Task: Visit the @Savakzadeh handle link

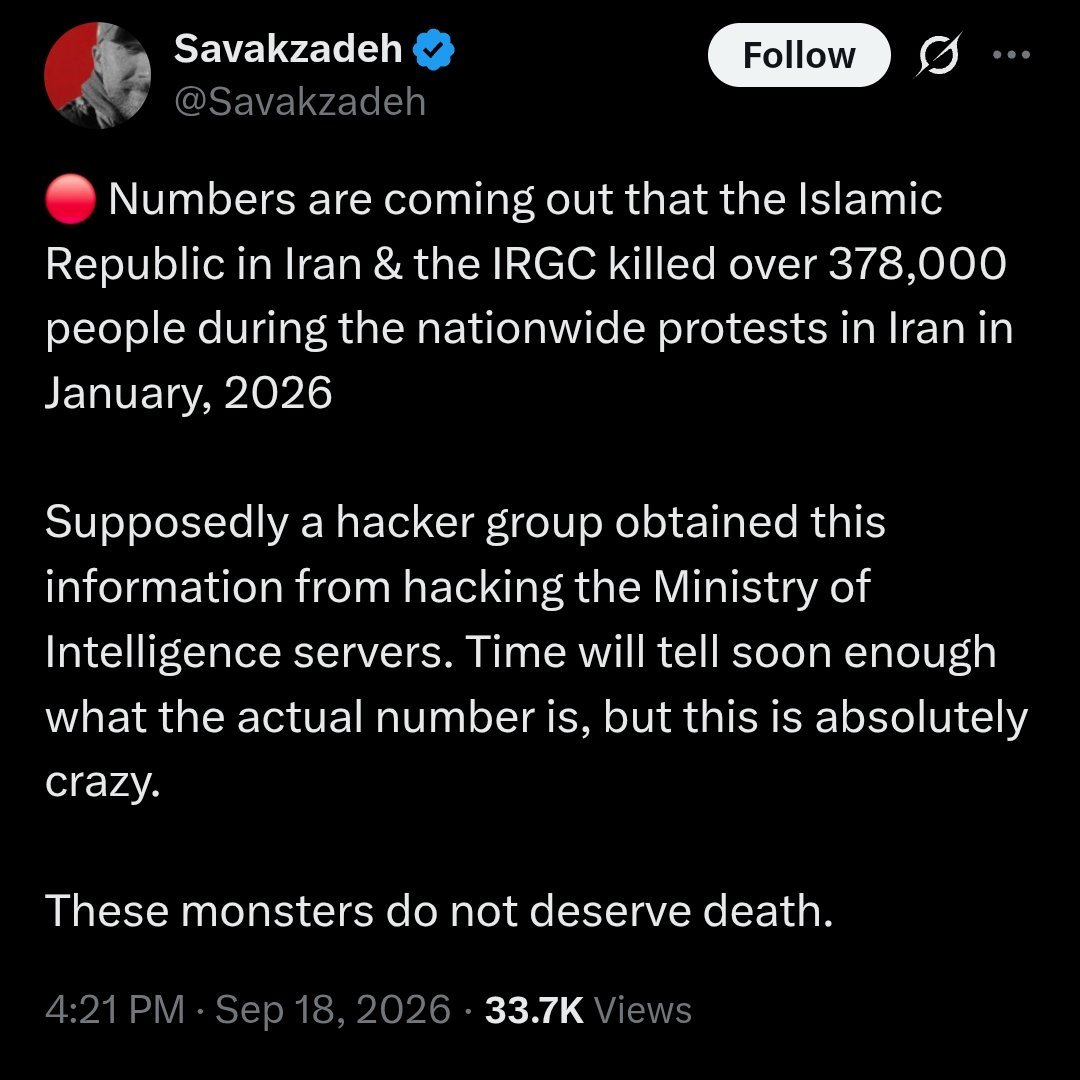Action: coord(300,102)
